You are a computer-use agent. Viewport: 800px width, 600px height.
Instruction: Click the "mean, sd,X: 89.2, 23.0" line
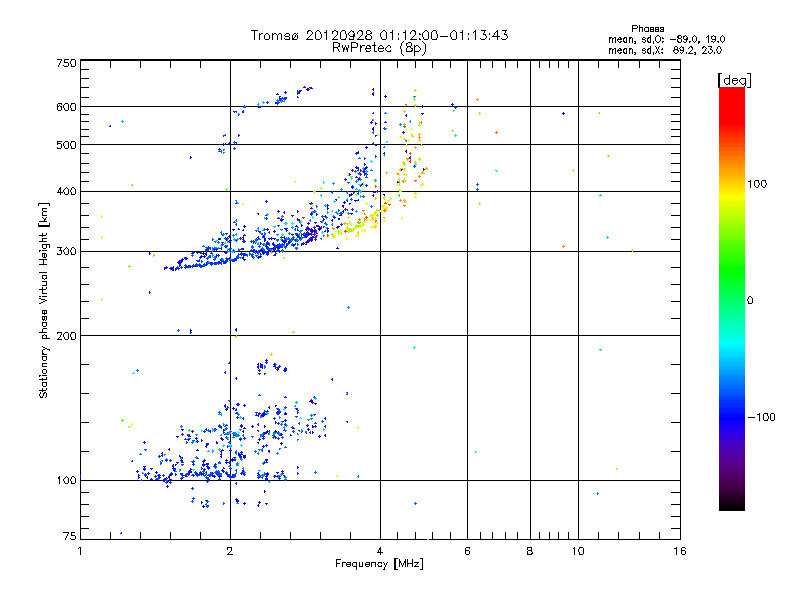tap(665, 50)
